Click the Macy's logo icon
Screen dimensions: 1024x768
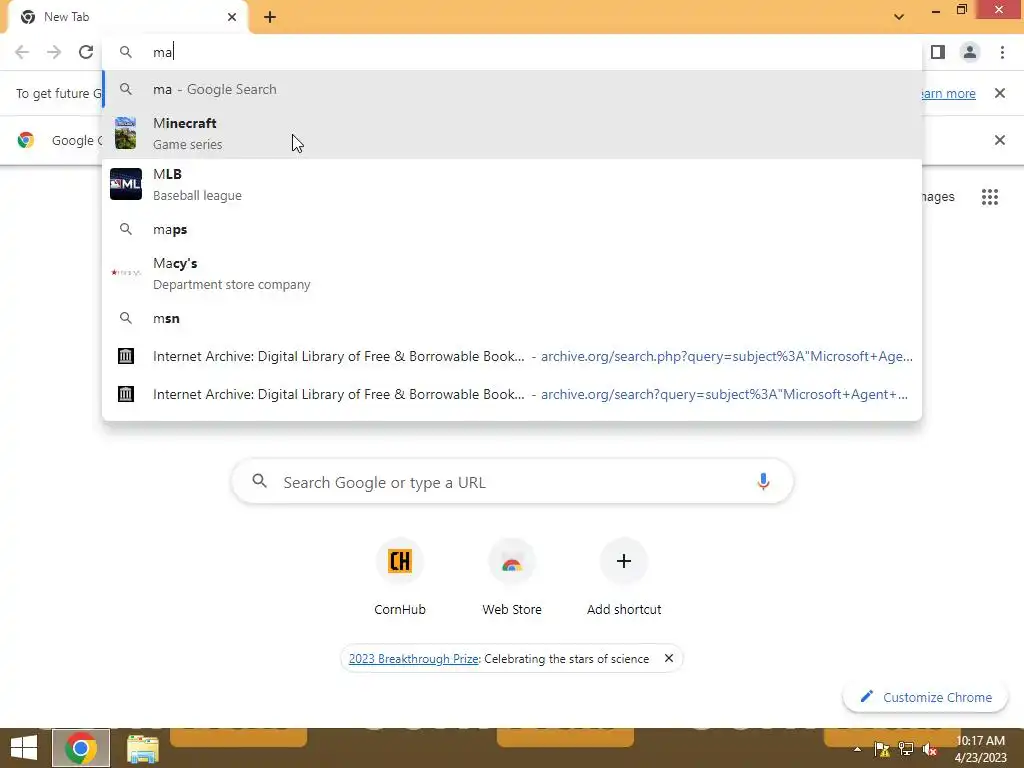click(125, 272)
